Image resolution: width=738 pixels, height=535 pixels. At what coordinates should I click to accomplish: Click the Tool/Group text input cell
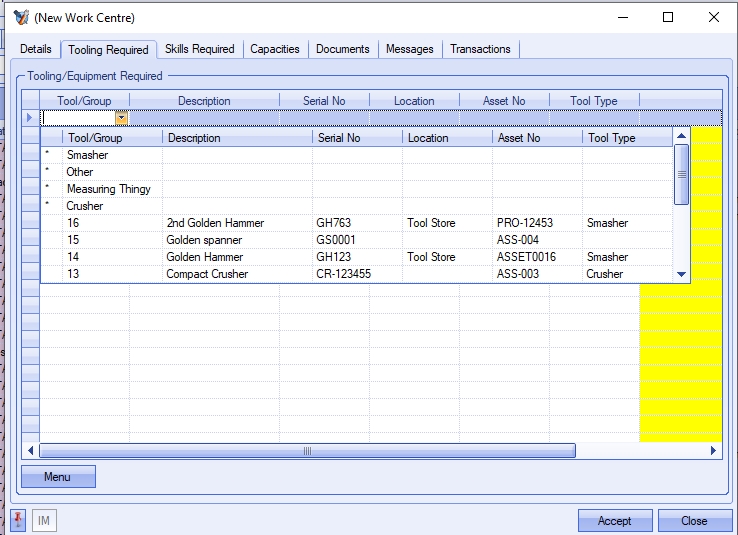[x=78, y=118]
